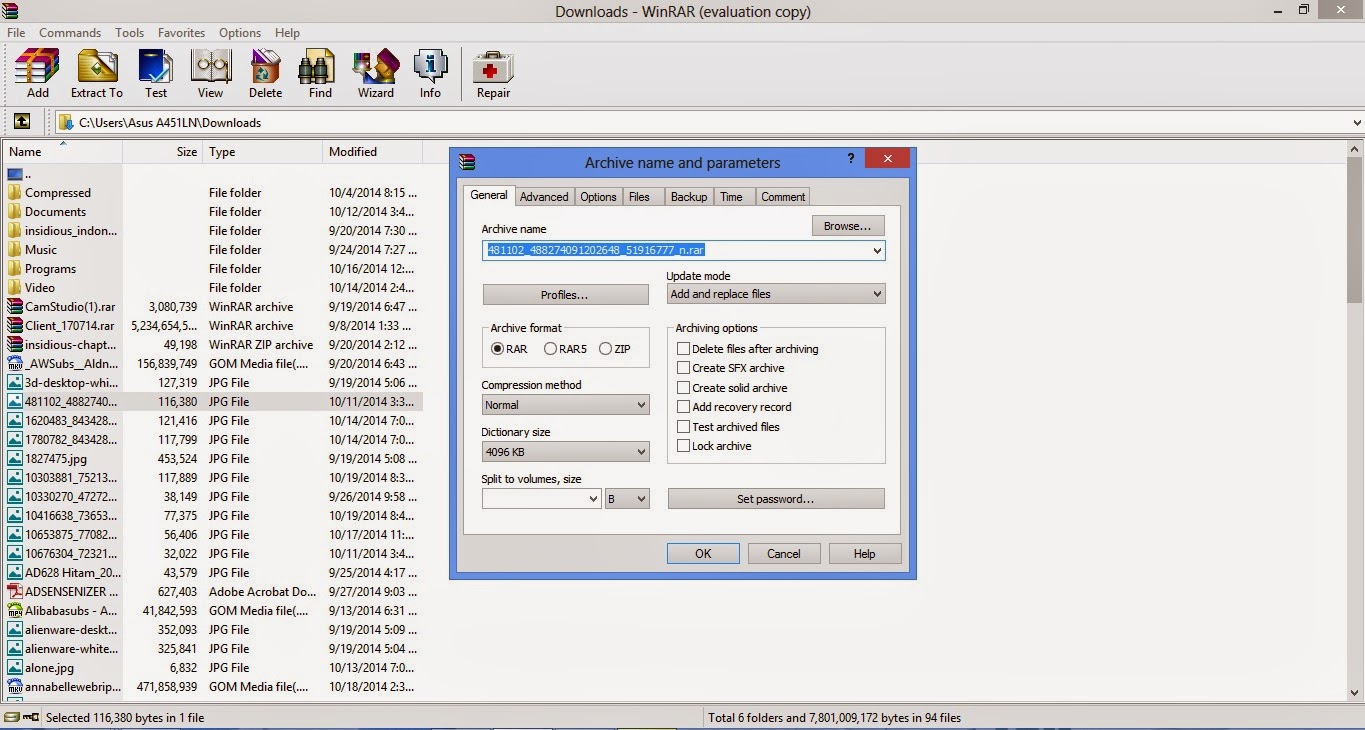Click the _AWSubs GOM media file icon
This screenshot has width=1365, height=730.
(15, 364)
